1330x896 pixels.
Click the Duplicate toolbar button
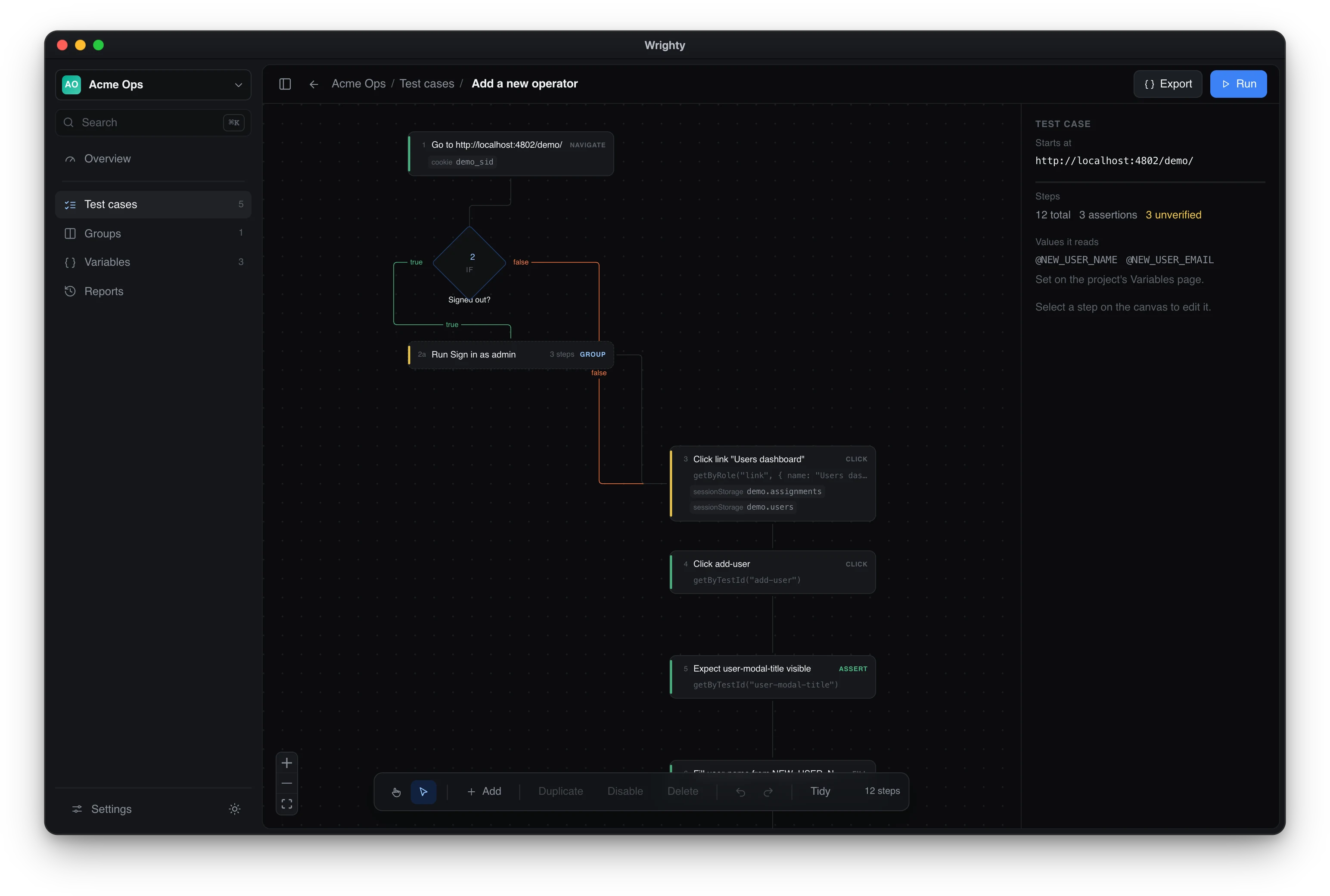(560, 791)
